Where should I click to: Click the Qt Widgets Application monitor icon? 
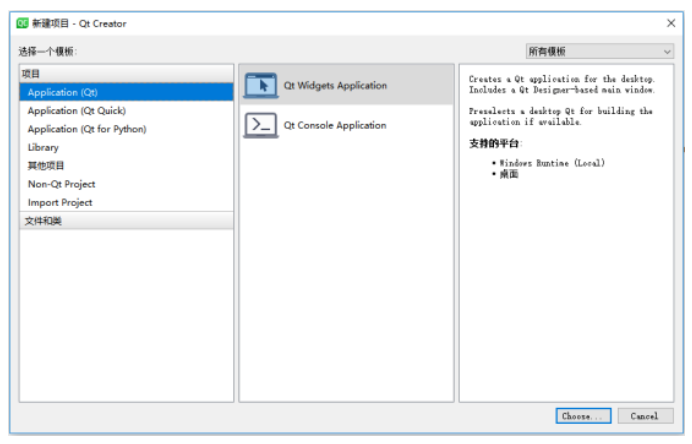pos(261,85)
